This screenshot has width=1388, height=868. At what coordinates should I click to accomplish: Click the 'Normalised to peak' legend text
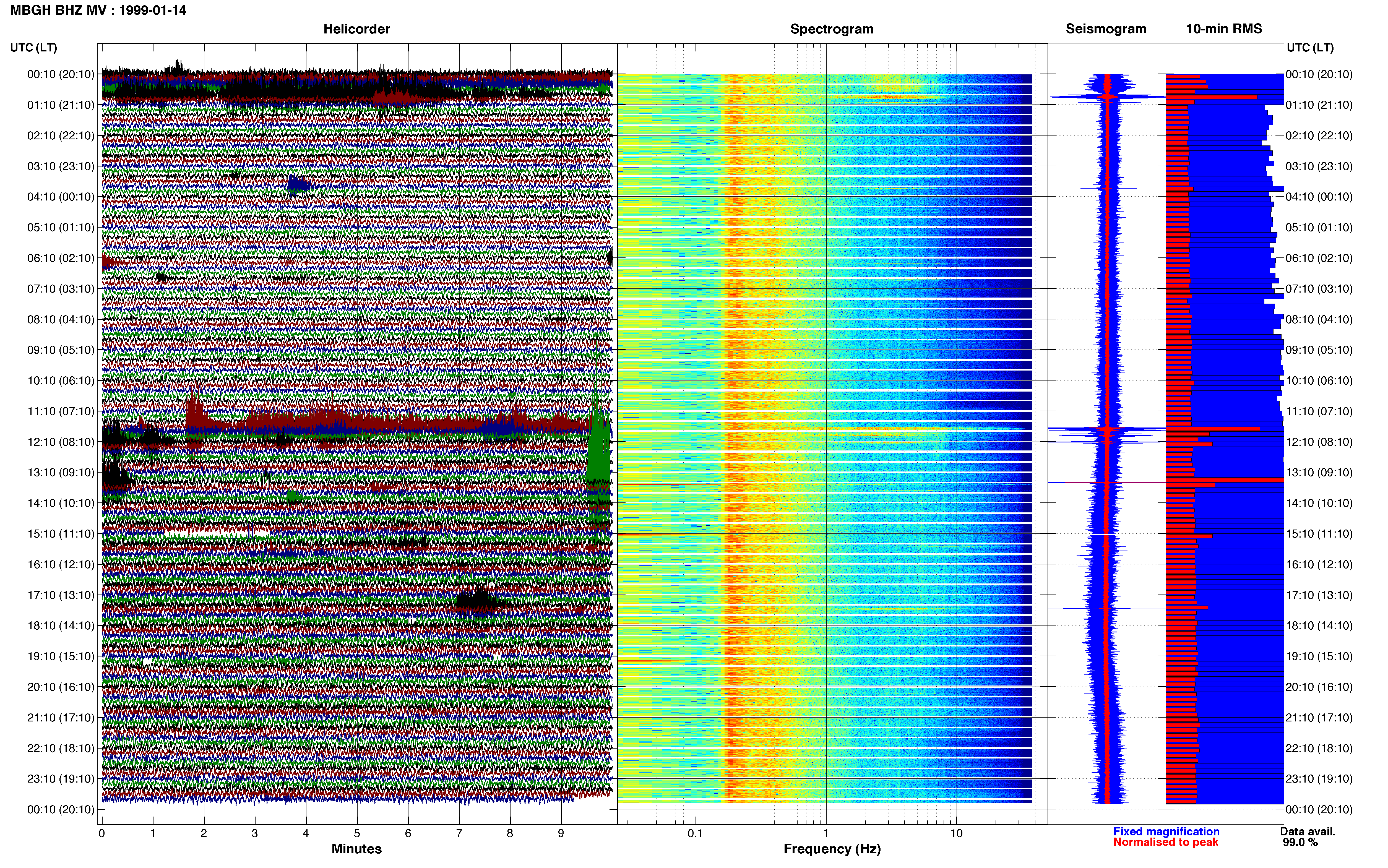pyautogui.click(x=1166, y=842)
